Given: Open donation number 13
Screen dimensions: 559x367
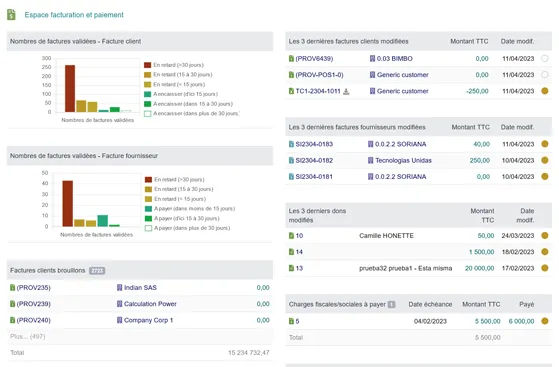Looking at the screenshot, I should pos(299,268).
